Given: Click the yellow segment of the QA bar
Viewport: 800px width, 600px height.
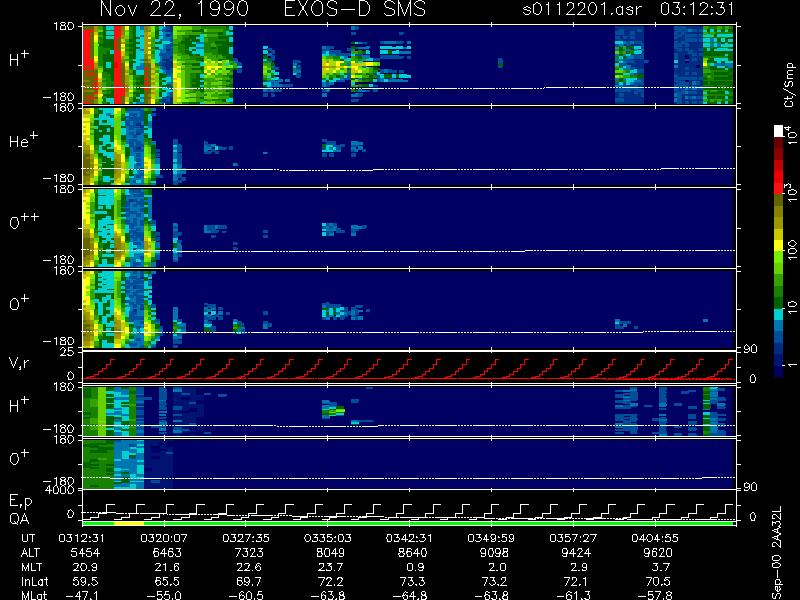Looking at the screenshot, I should tap(129, 523).
